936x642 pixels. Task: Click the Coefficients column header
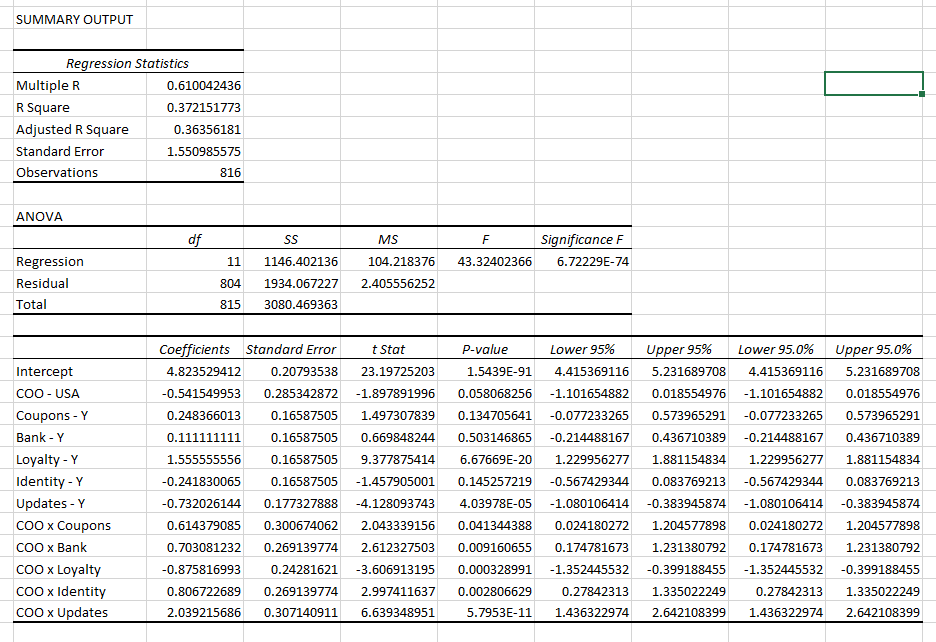point(195,349)
